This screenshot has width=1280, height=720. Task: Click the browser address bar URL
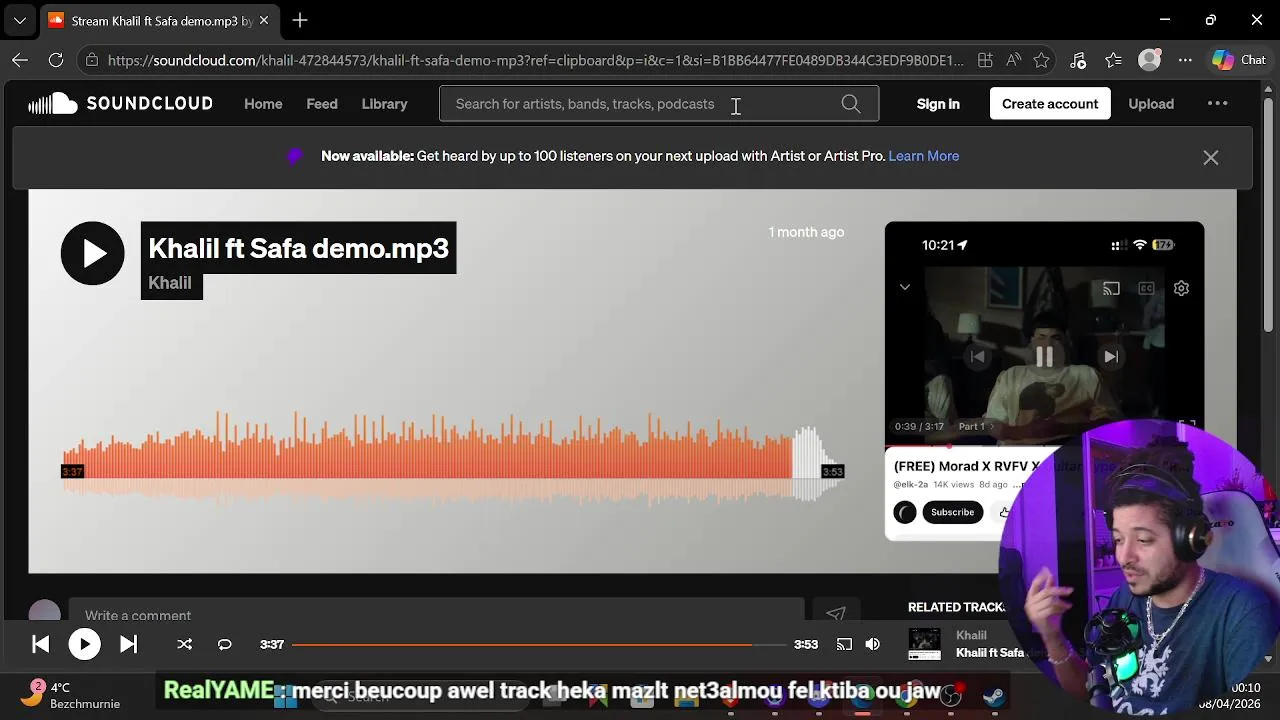[535, 60]
